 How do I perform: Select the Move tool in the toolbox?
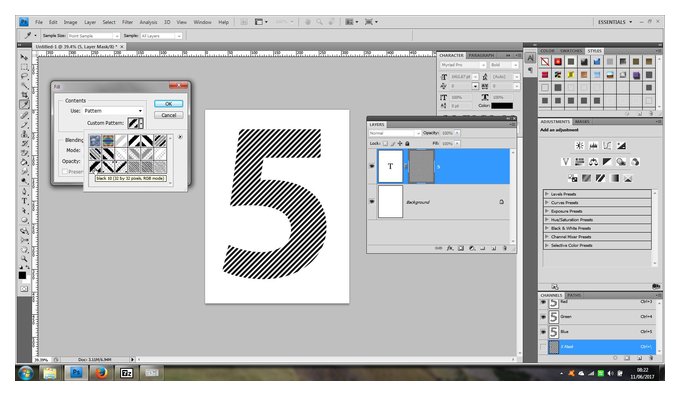24,57
